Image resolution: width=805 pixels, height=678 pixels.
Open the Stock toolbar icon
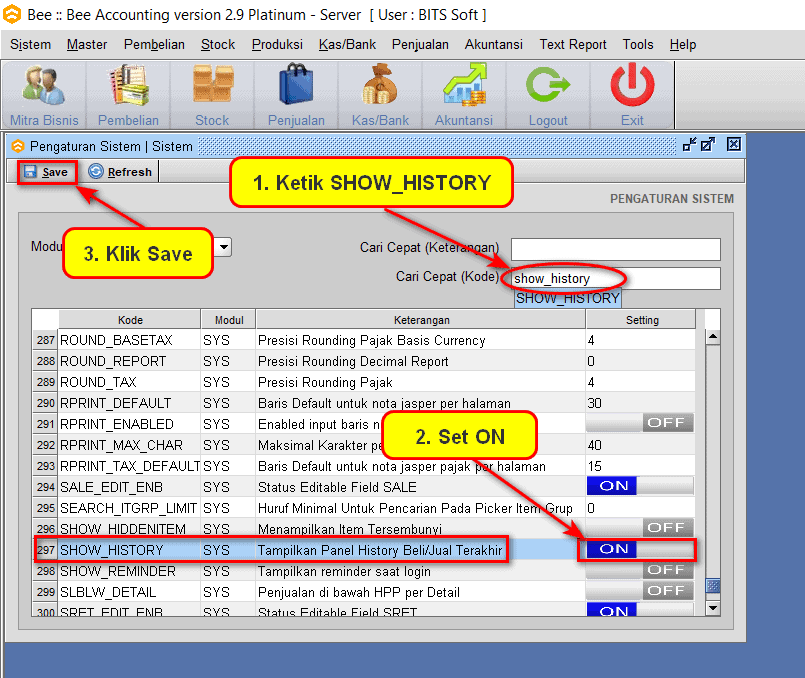[213, 95]
